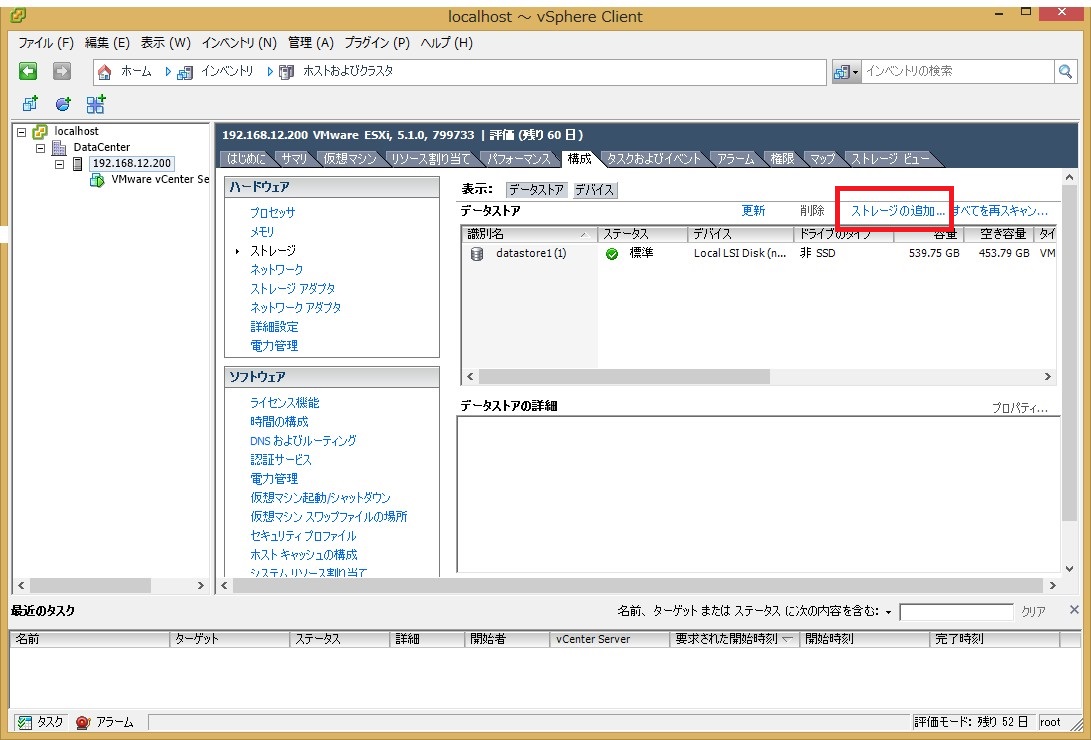1091x740 pixels.
Task: Sort tasks by 要求された開始時刻 column
Action: pos(734,638)
